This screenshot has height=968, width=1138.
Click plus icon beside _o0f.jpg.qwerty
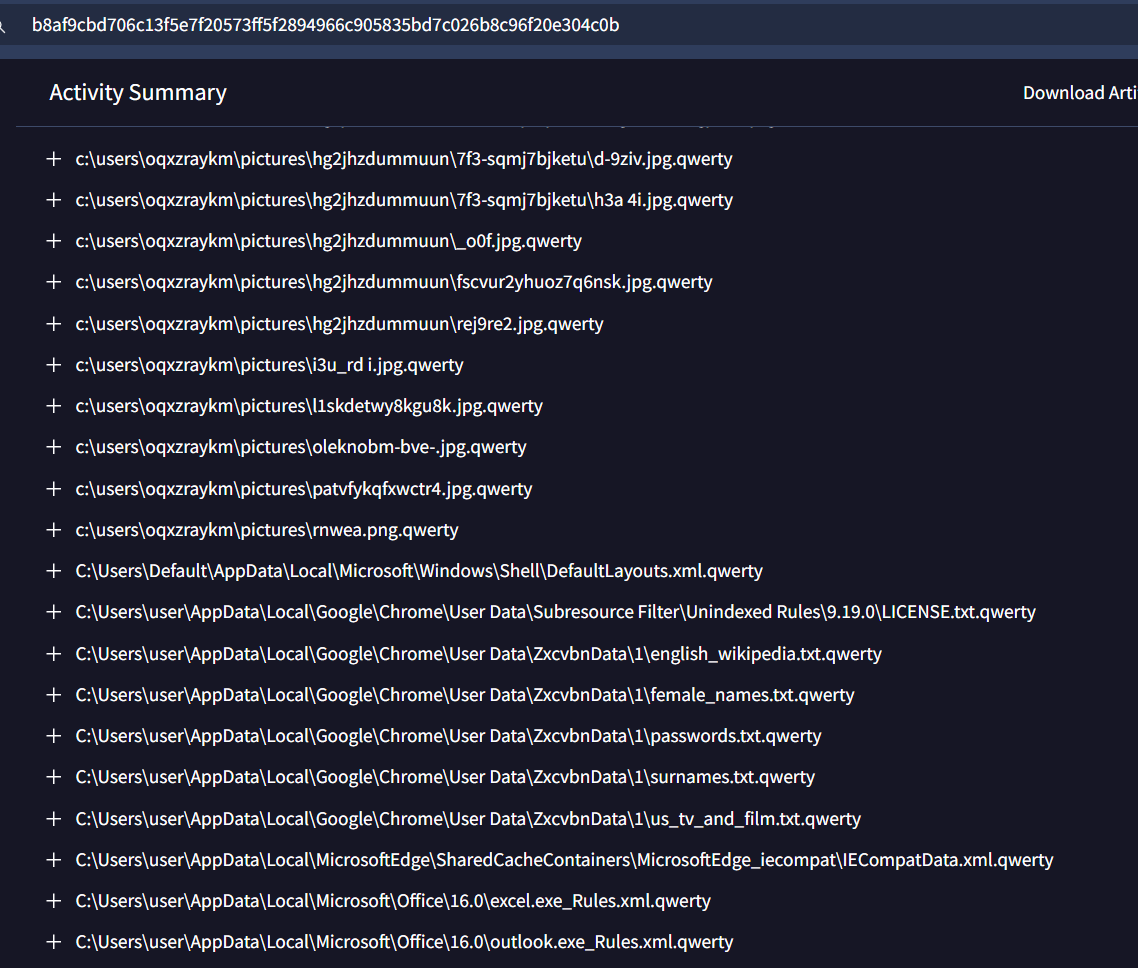pos(54,241)
